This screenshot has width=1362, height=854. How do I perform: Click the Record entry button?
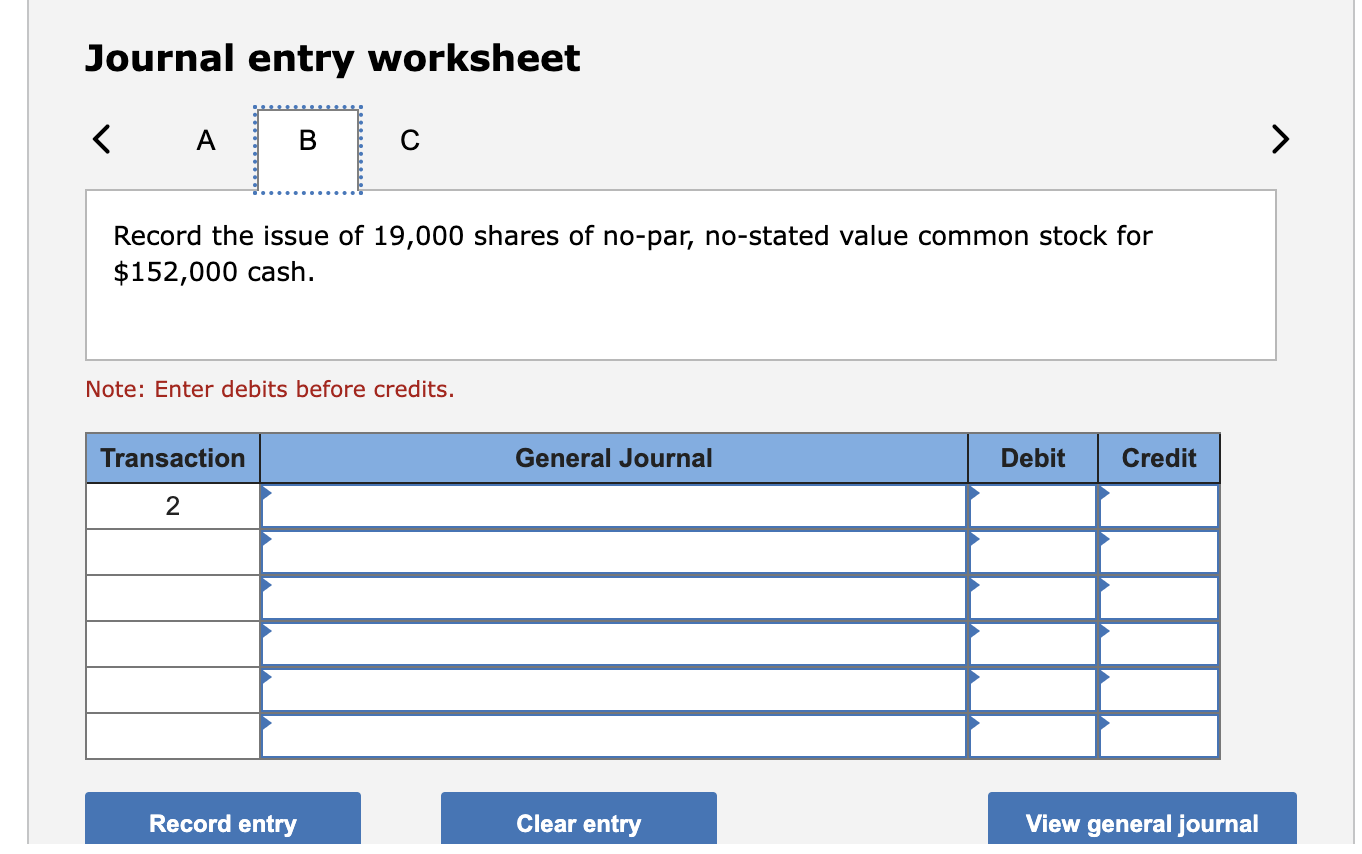[222, 823]
